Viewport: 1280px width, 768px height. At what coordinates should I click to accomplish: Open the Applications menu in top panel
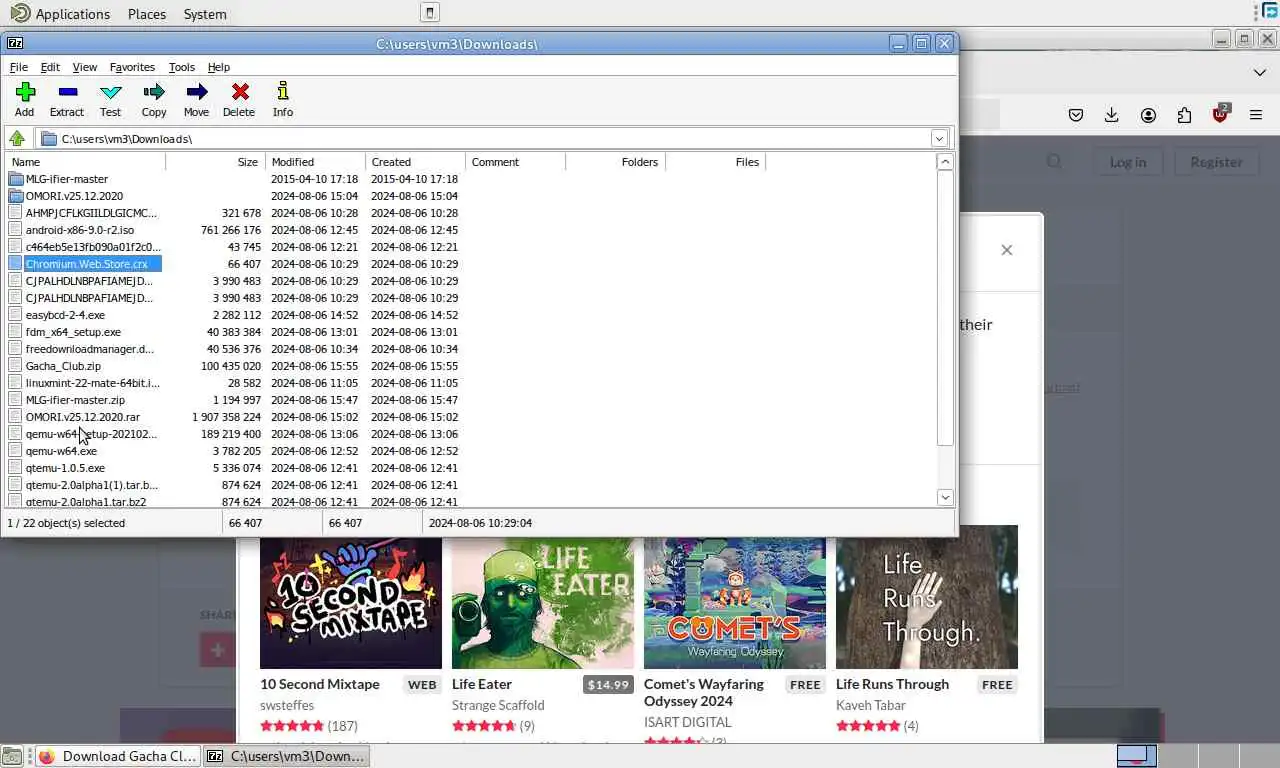tap(60, 14)
